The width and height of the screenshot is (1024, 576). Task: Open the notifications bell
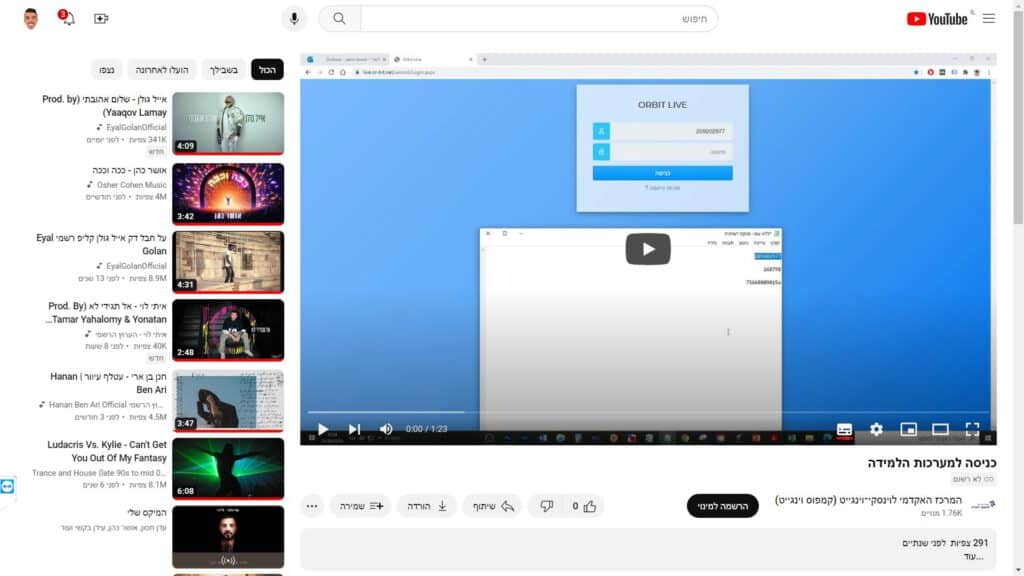[67, 19]
